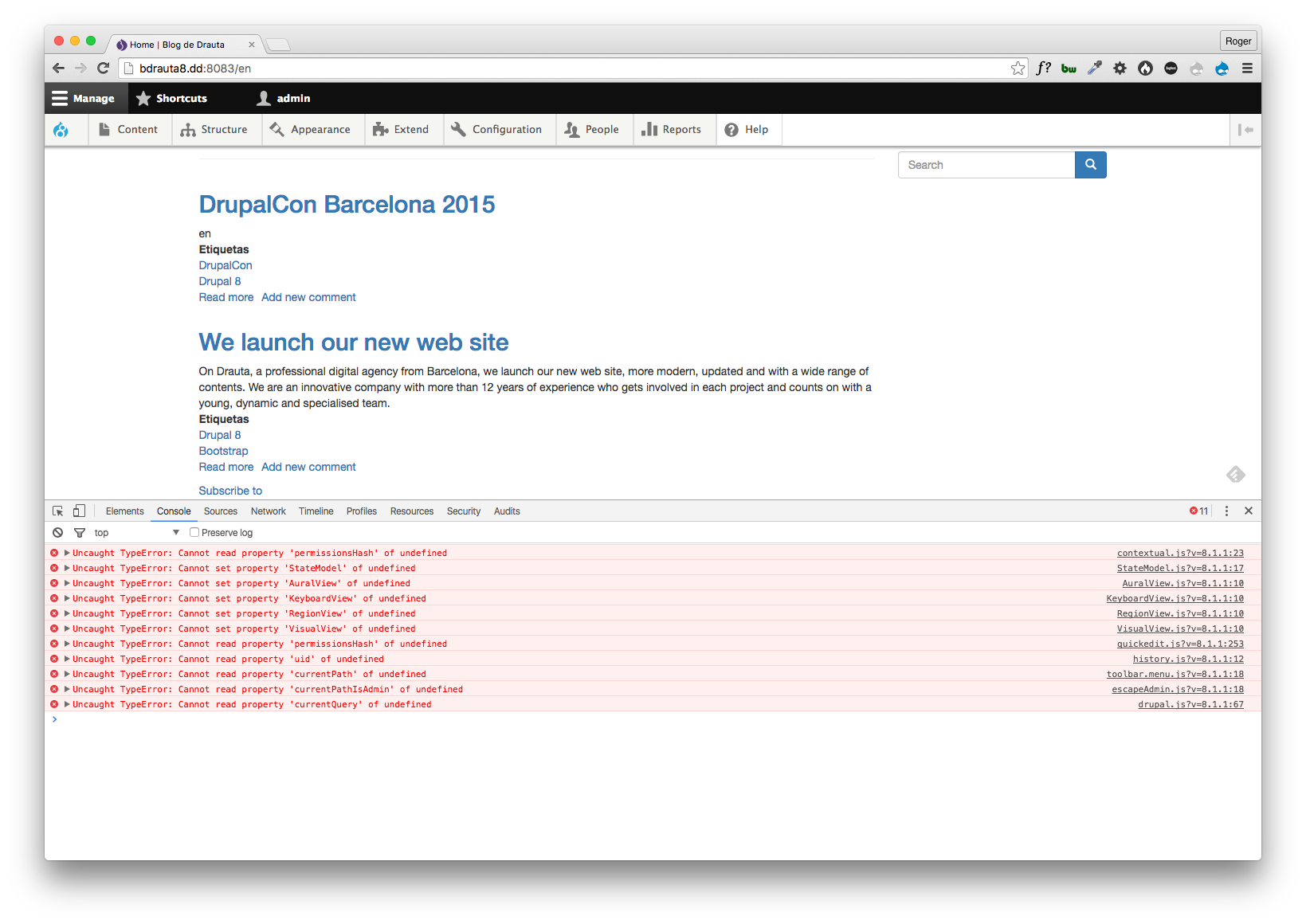
Task: Go back using the browser back arrow
Action: point(58,69)
